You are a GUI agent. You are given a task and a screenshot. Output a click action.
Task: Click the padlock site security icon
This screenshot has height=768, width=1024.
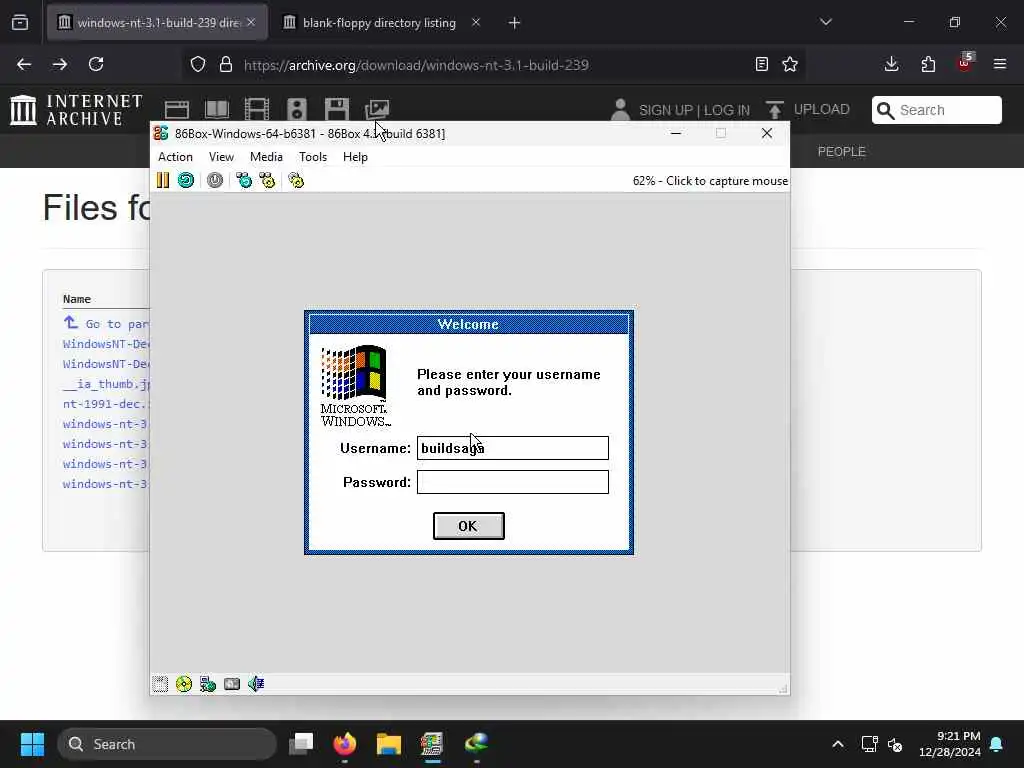[226, 64]
